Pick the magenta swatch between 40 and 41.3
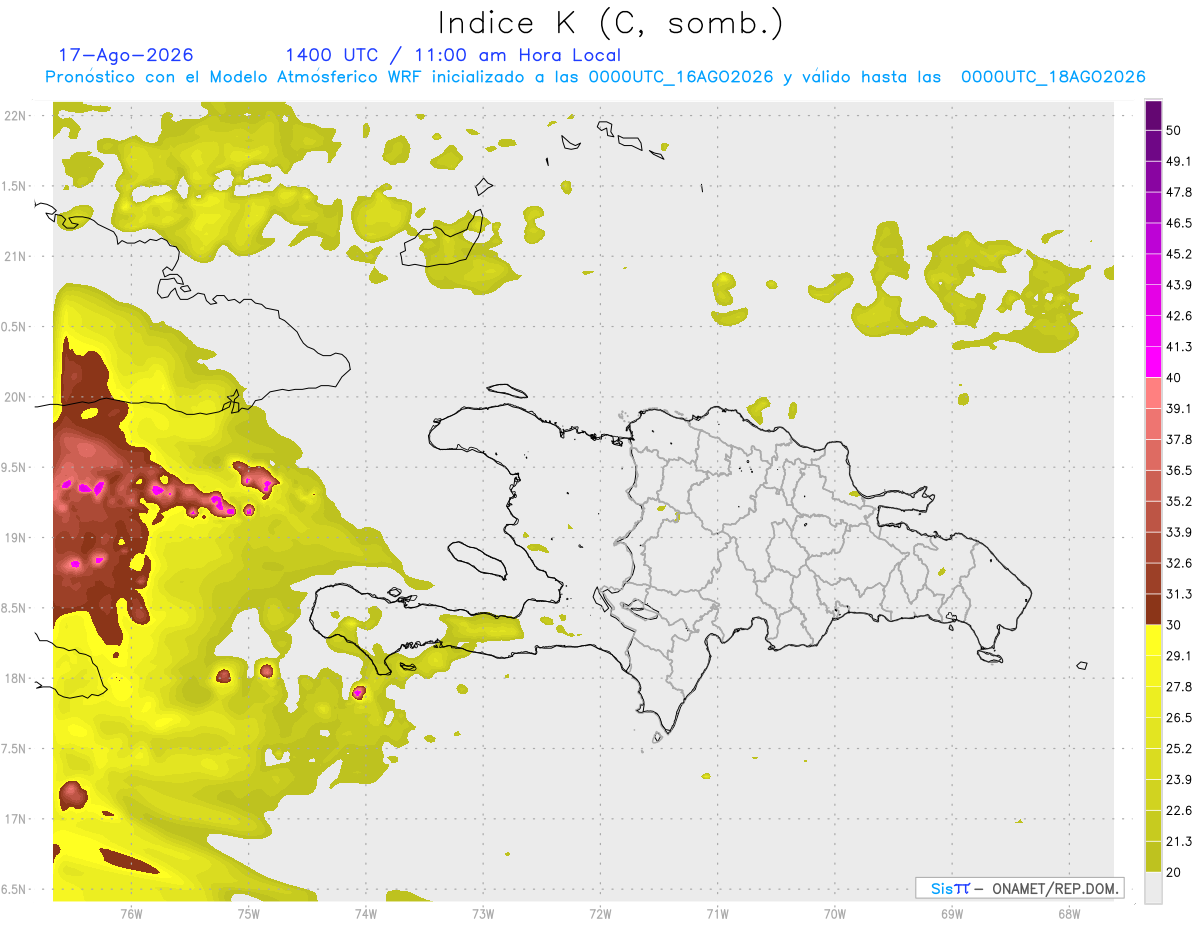This screenshot has height=927, width=1200. (x=1154, y=363)
